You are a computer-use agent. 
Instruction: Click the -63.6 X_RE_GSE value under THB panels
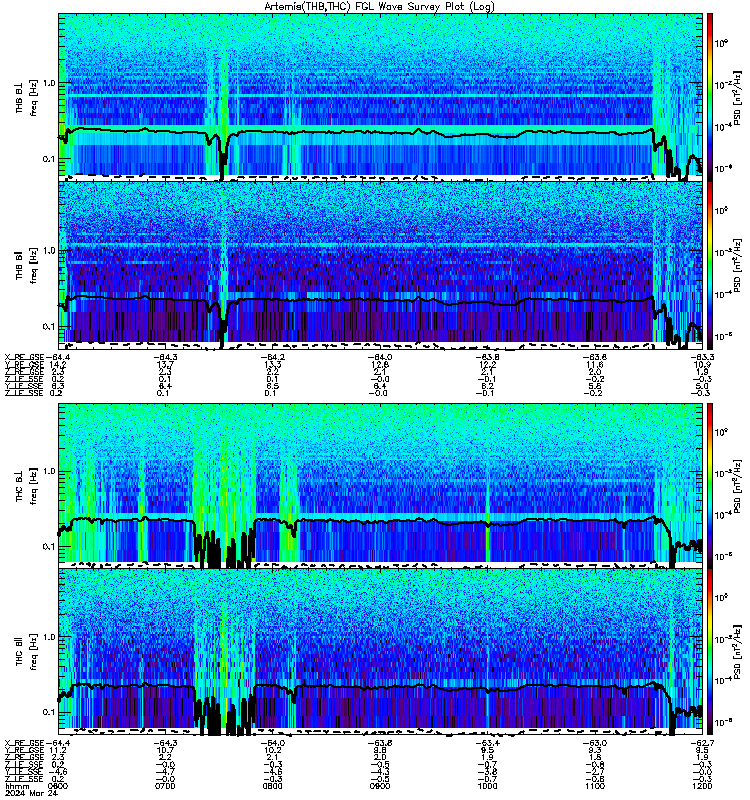[x=594, y=357]
